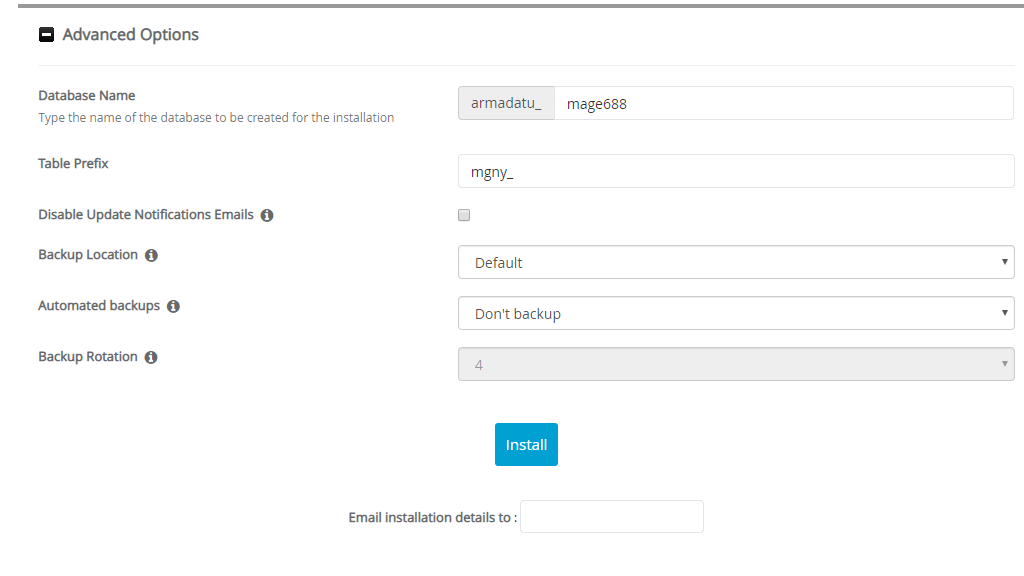Collapse the Advanced Options minus icon
1024x576 pixels.
point(46,35)
